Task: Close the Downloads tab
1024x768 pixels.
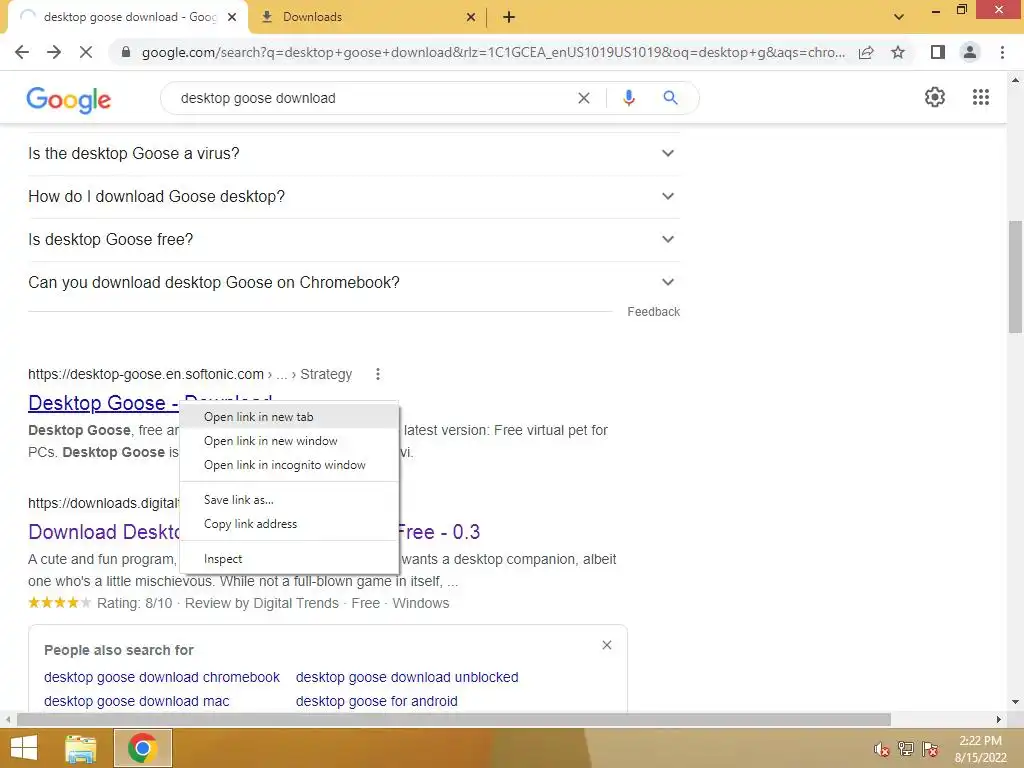Action: click(471, 17)
